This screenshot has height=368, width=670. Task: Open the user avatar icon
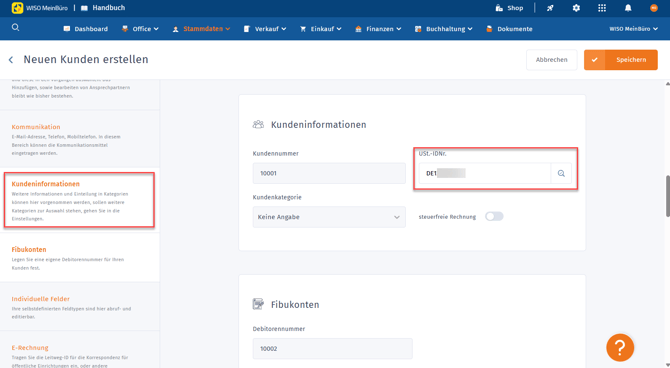[654, 8]
